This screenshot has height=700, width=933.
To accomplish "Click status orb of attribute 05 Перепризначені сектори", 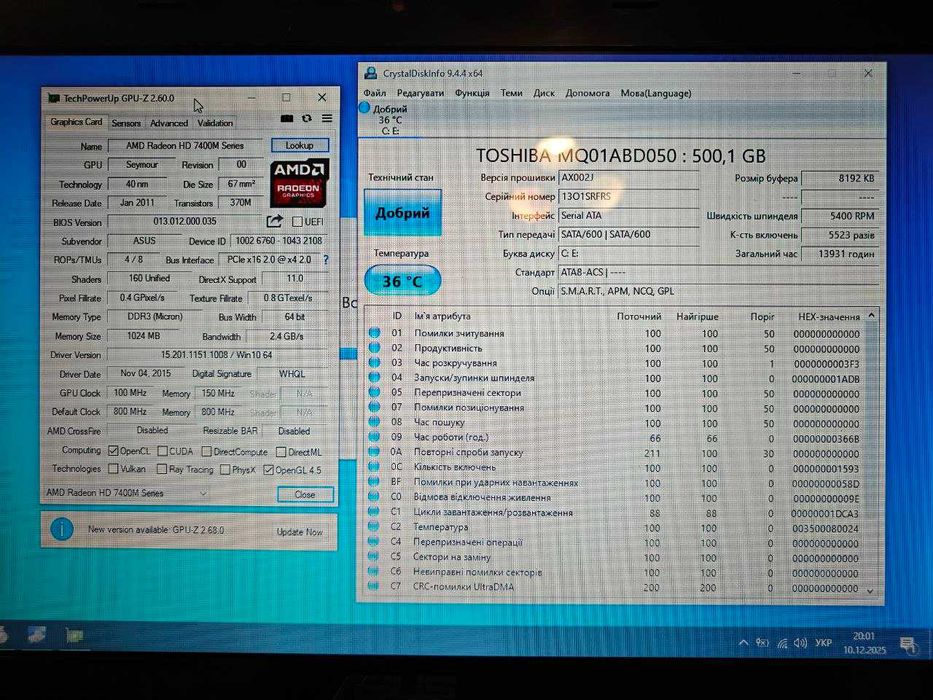I will coord(374,392).
